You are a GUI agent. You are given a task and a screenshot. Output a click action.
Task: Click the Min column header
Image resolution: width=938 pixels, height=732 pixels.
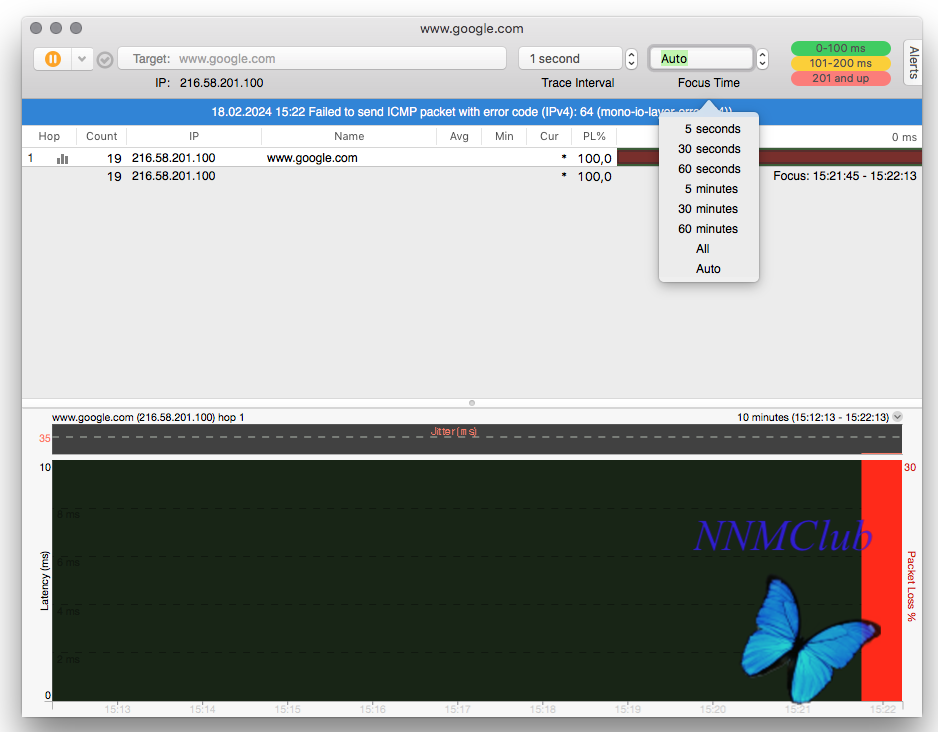(504, 136)
